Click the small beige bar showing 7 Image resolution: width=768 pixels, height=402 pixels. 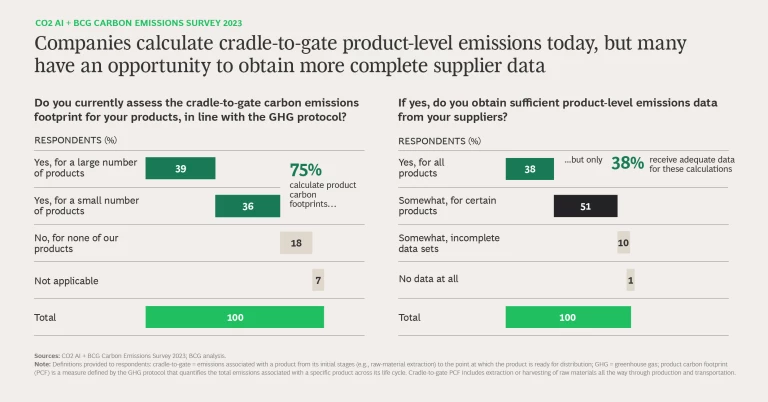click(x=318, y=280)
